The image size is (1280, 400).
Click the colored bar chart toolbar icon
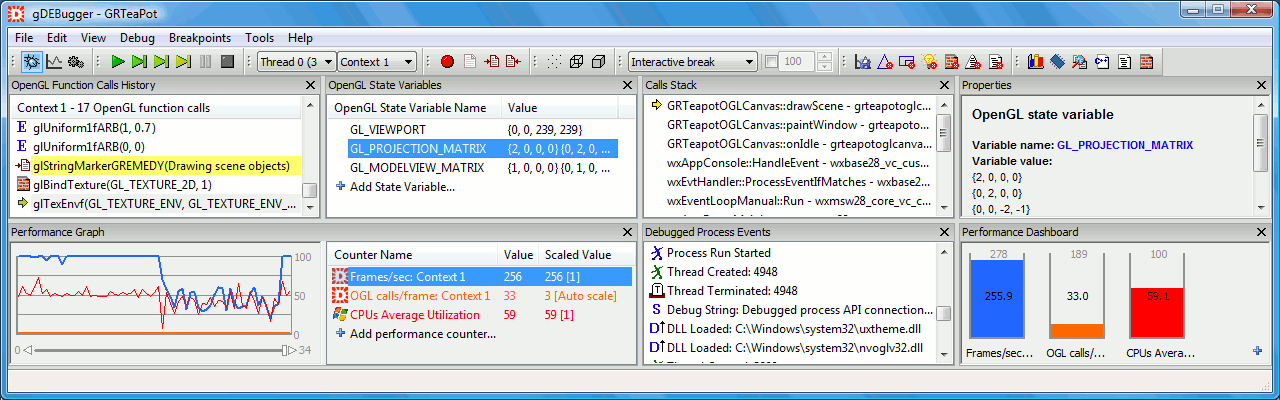pos(1035,62)
